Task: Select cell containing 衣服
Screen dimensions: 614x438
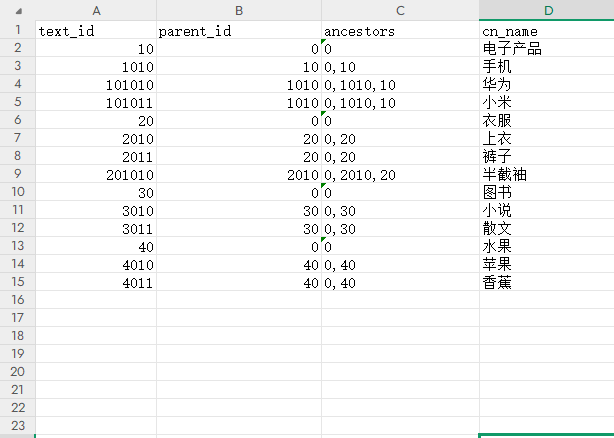Action: point(547,120)
